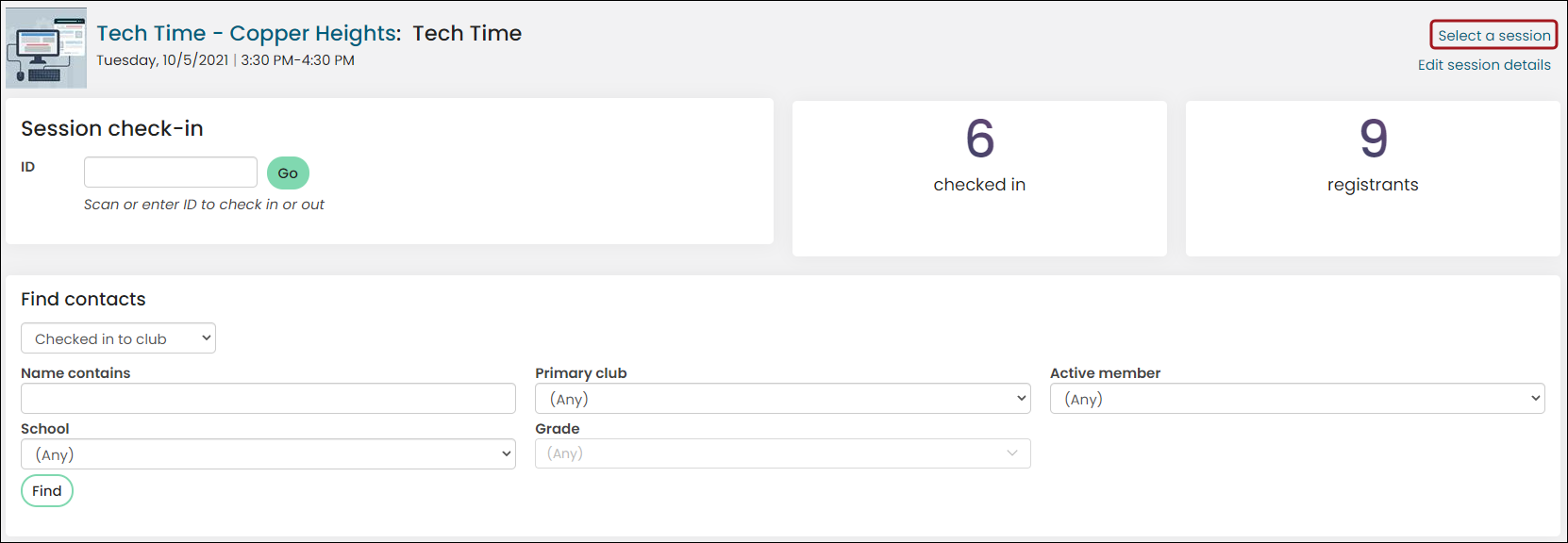Open the Grade dropdown

tap(783, 453)
